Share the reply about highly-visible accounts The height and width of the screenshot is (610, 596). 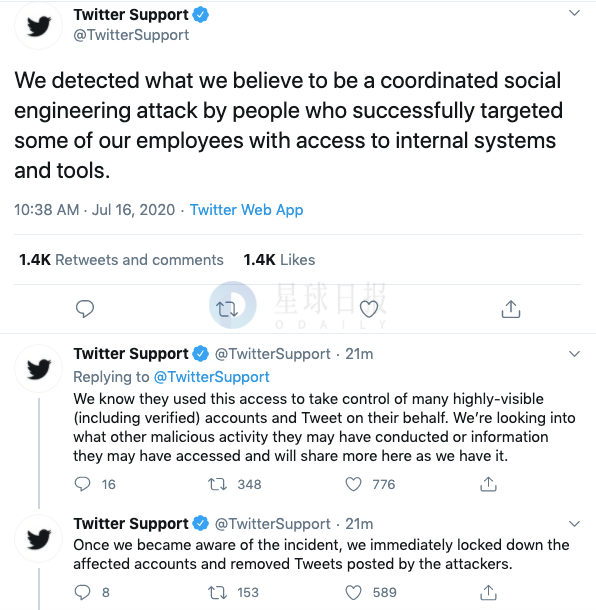pos(488,484)
